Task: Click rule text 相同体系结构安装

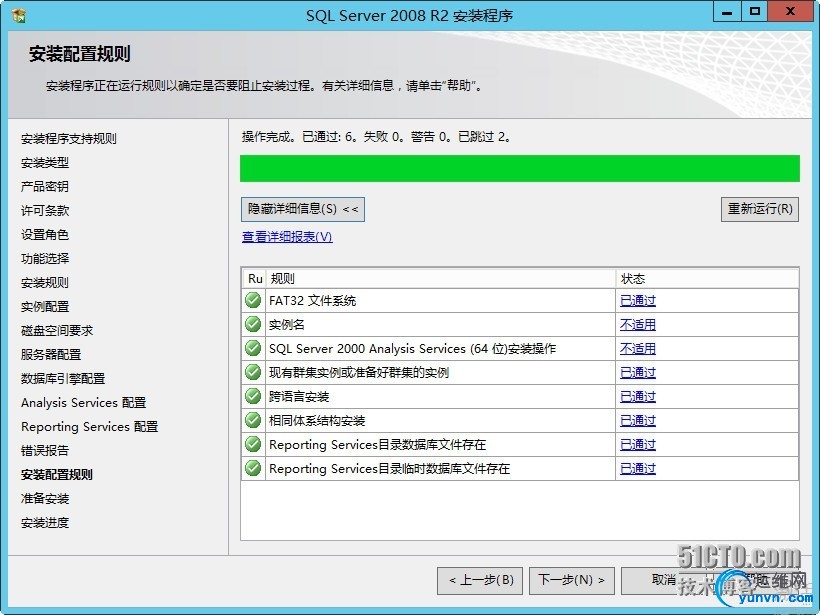Action: (x=317, y=421)
